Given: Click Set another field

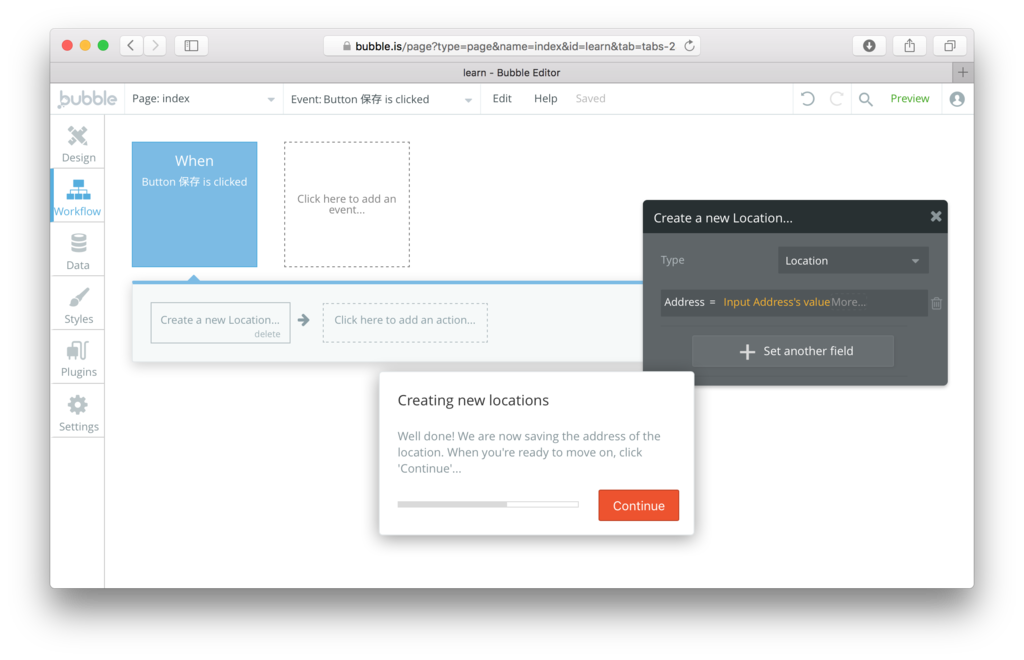Looking at the screenshot, I should click(x=793, y=351).
